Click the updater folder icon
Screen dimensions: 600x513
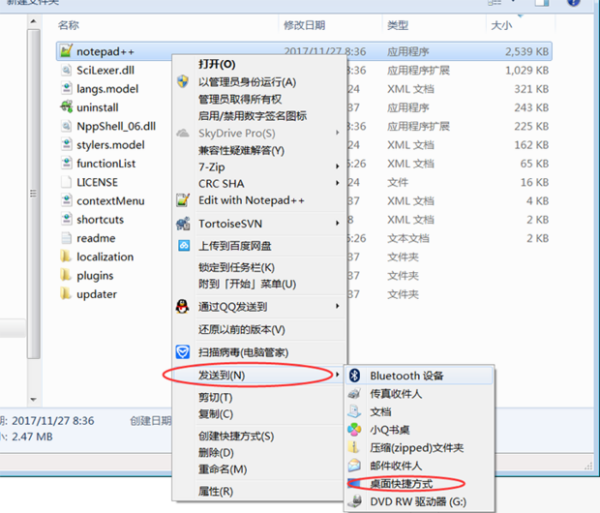point(66,294)
